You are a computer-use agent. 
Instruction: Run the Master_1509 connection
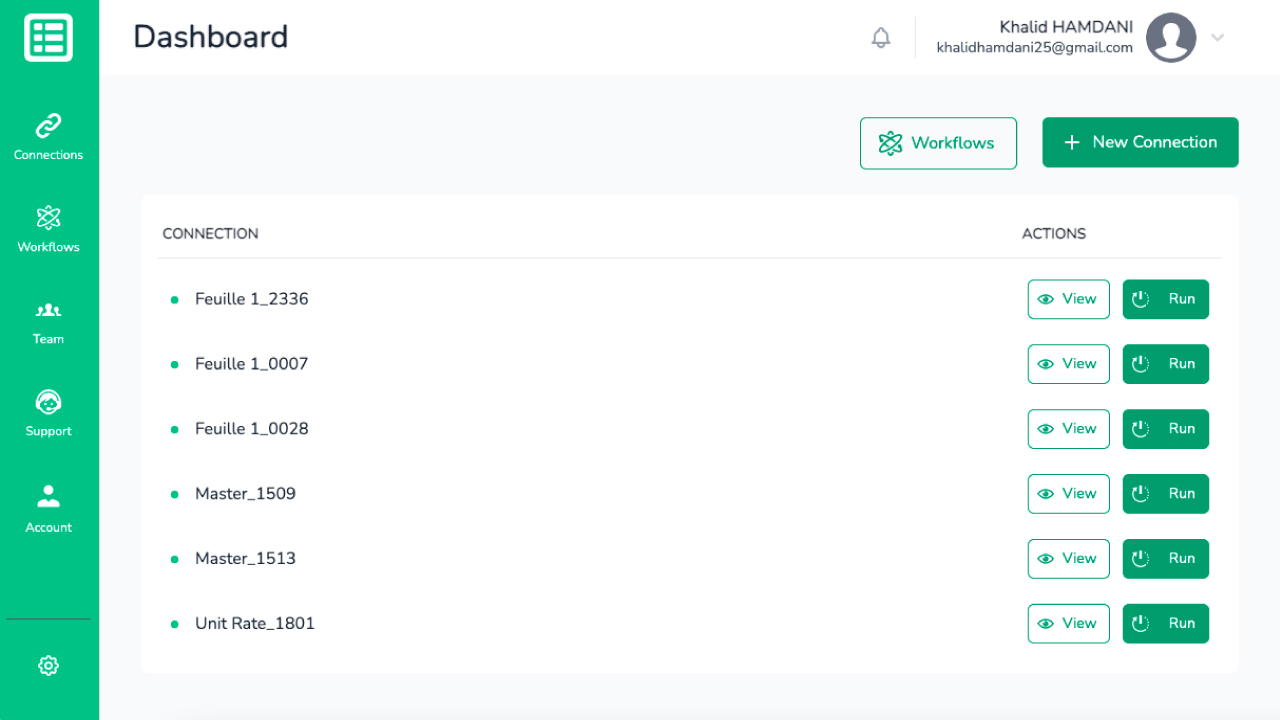[x=1165, y=494]
